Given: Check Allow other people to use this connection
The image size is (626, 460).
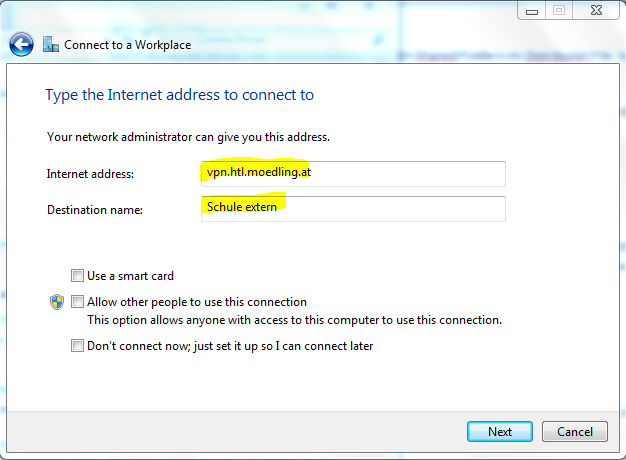Looking at the screenshot, I should [x=77, y=302].
